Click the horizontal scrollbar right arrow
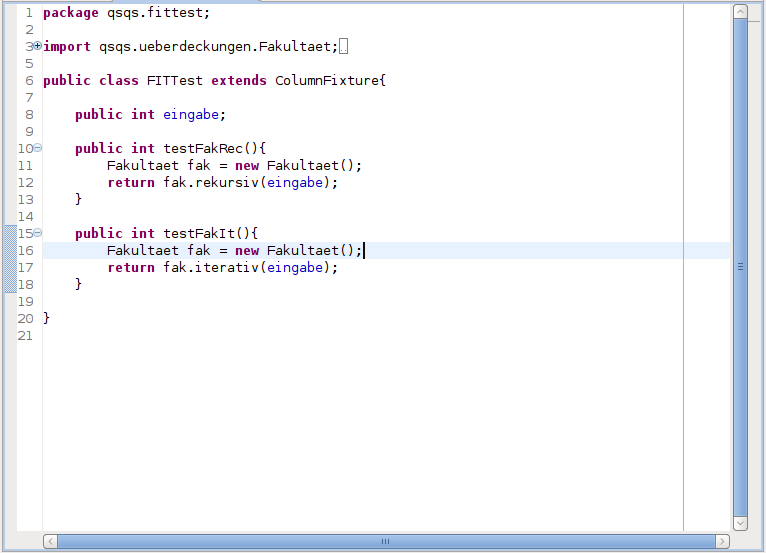The width and height of the screenshot is (766, 553). tap(723, 541)
